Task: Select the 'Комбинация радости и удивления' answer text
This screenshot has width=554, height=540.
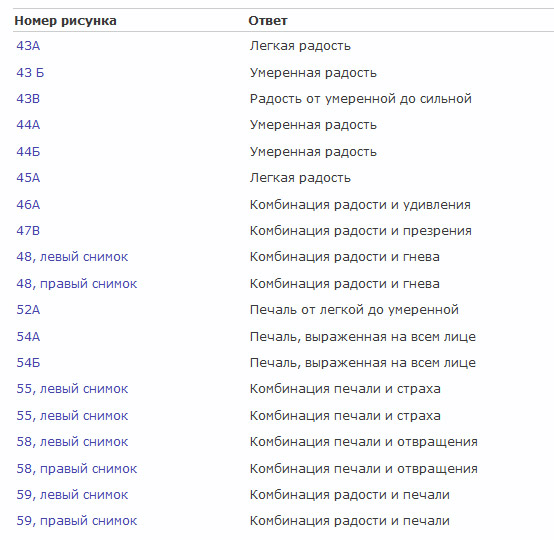Action: [360, 205]
